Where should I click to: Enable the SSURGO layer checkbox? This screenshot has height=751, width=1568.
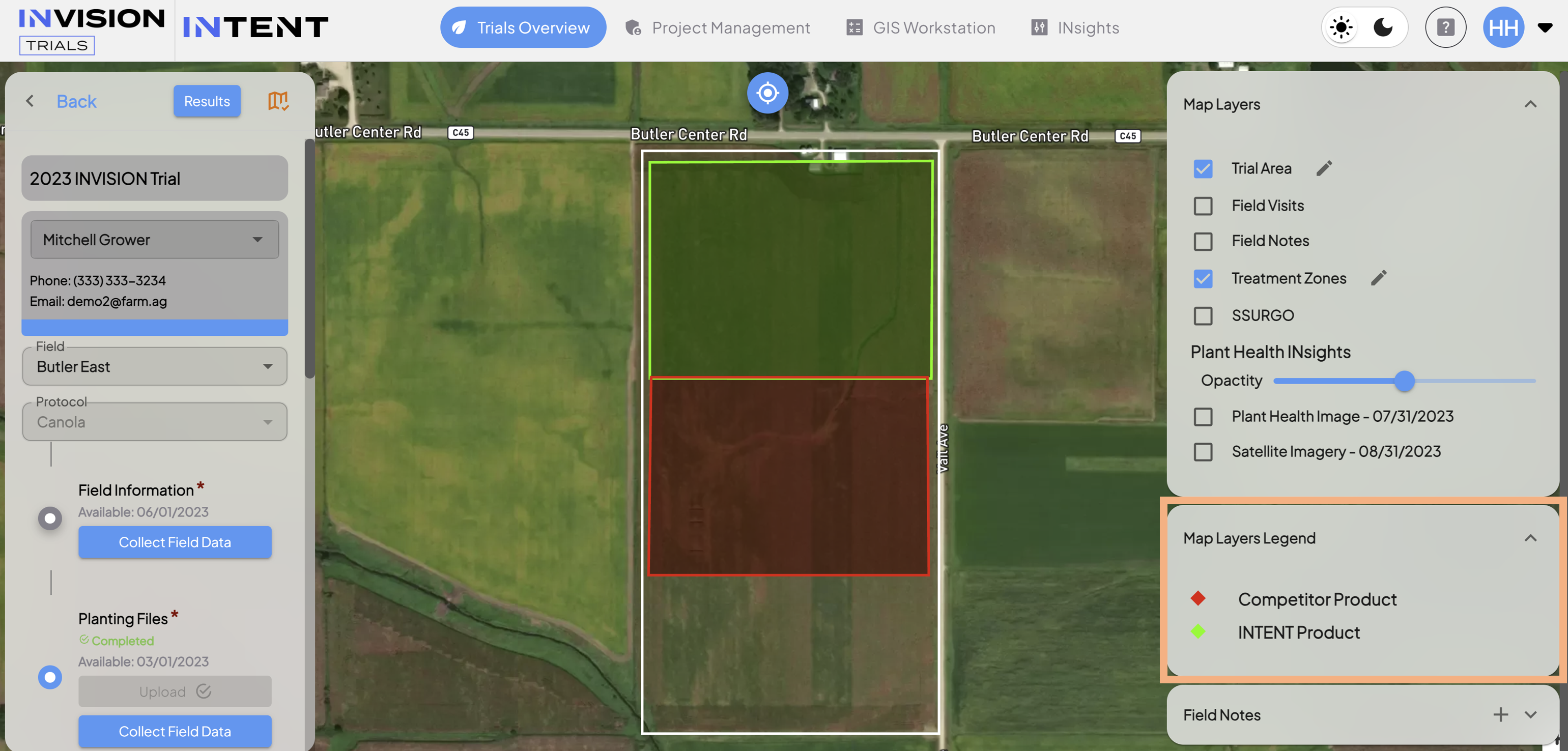pyautogui.click(x=1203, y=316)
